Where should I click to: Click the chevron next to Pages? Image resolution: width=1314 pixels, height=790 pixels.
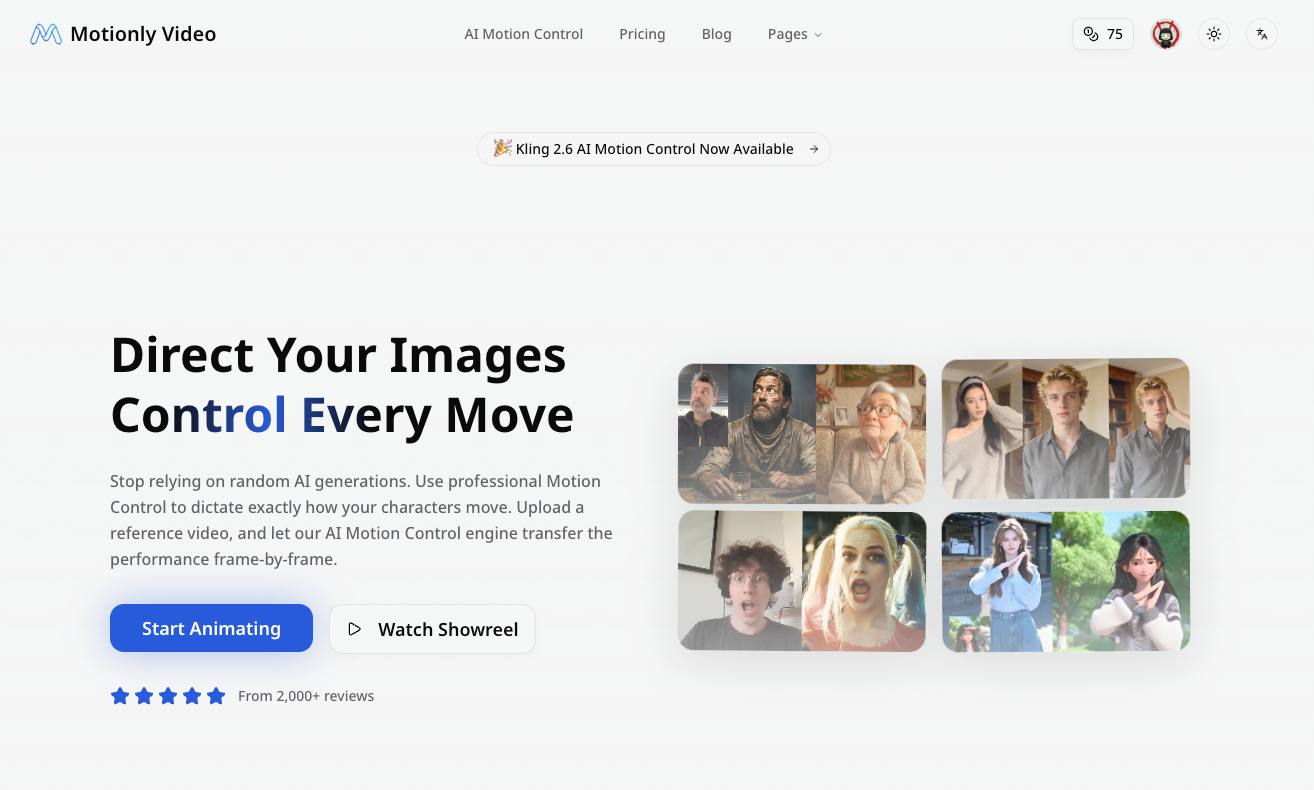(x=818, y=35)
